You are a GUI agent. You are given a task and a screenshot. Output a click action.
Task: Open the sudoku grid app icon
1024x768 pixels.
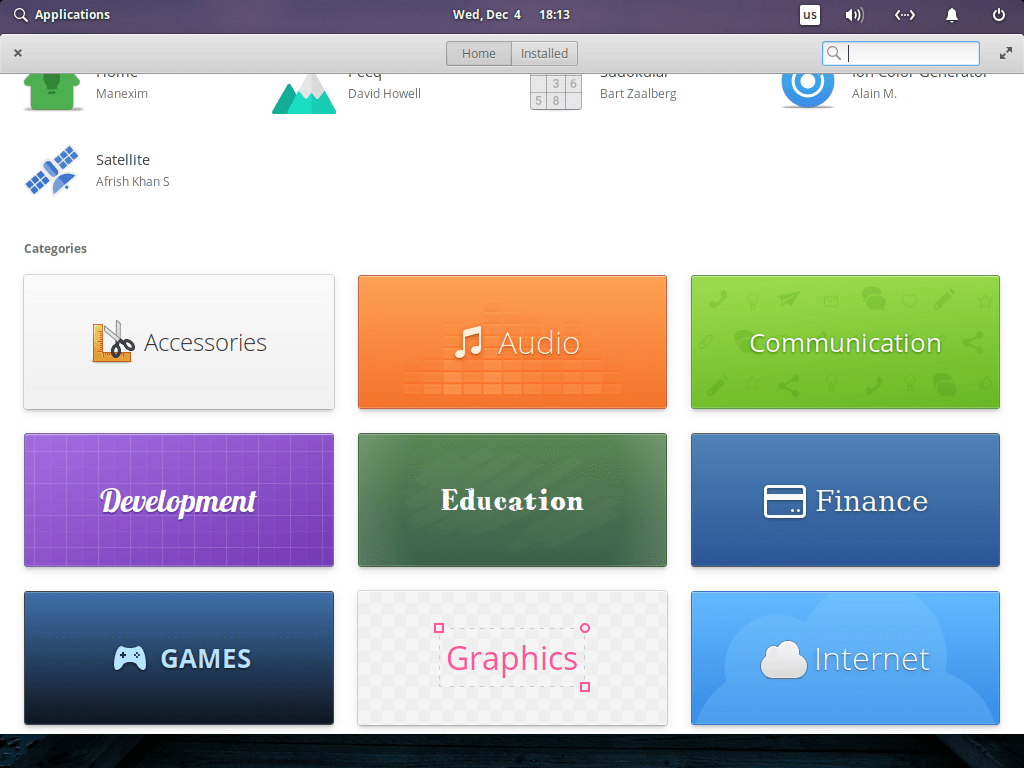click(x=556, y=92)
